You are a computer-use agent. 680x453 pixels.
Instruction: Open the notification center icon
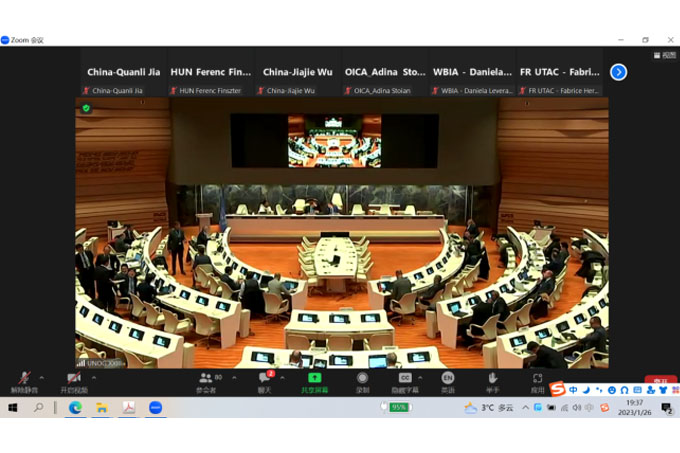coord(667,407)
